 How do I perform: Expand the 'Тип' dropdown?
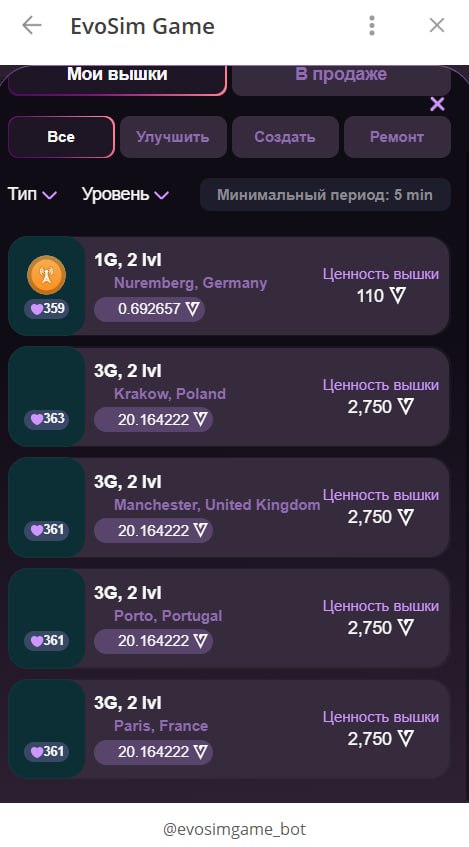tap(32, 194)
